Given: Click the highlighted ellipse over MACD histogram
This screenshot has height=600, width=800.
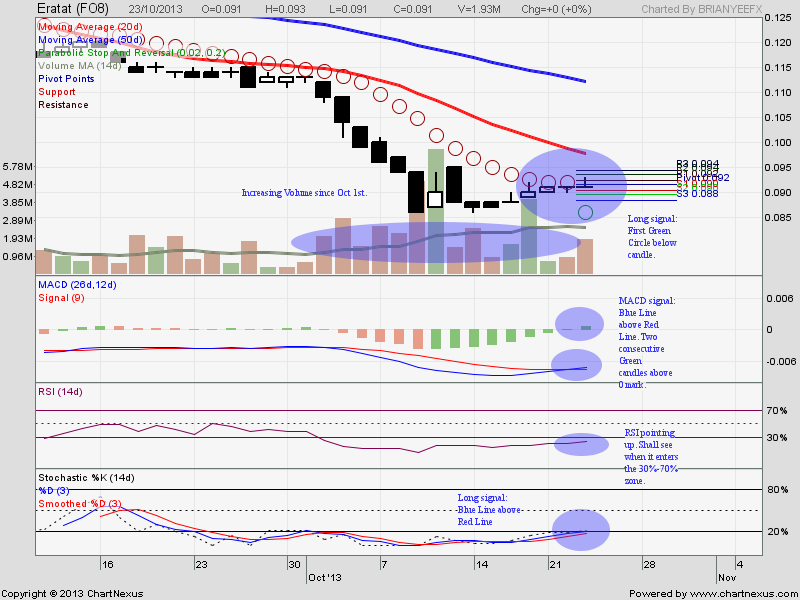Looking at the screenshot, I should (x=580, y=321).
